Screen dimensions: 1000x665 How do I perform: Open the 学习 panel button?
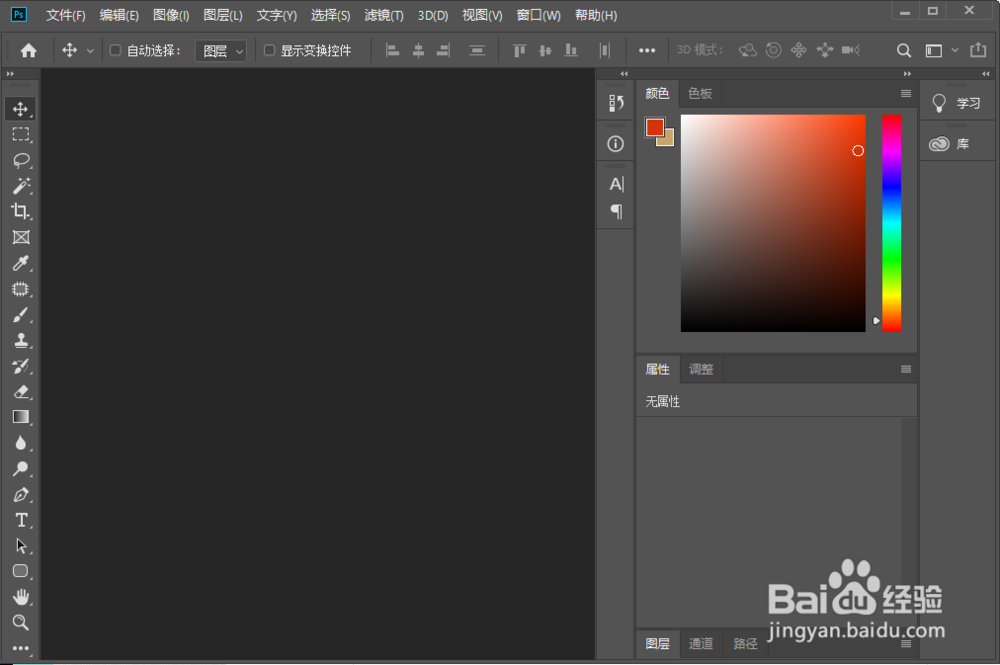click(957, 103)
